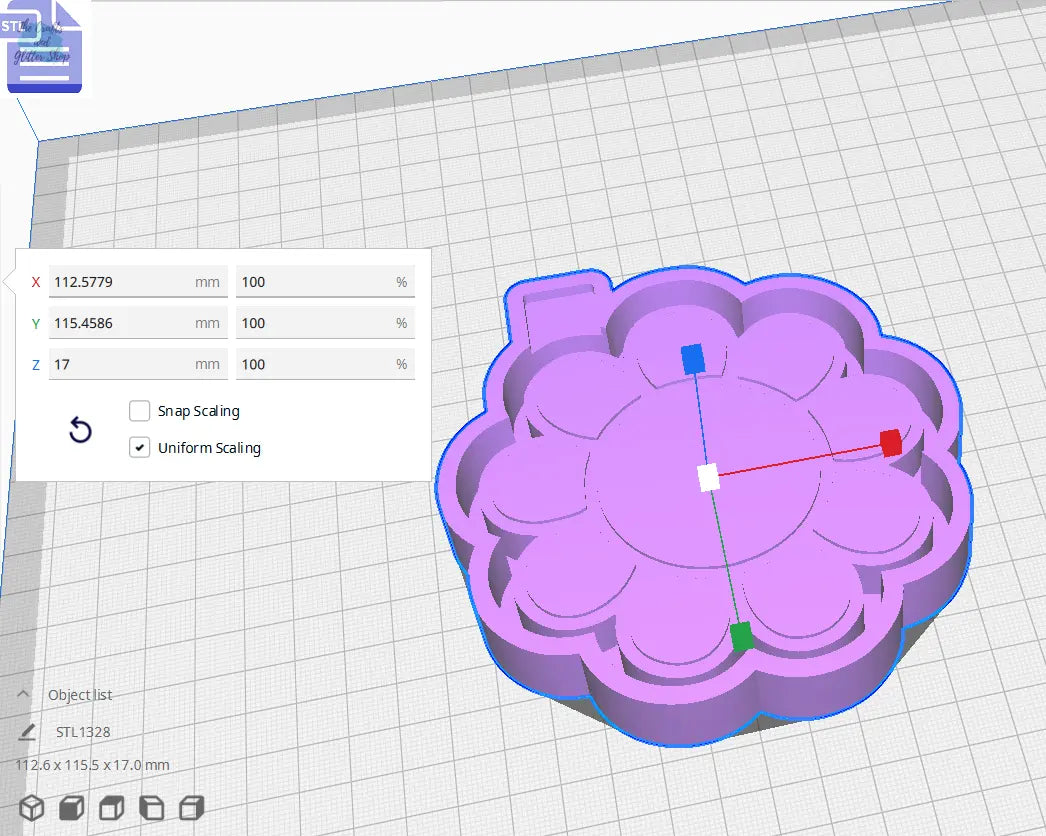Click the white center scale handle
Screen dimensions: 1046x836
point(710,479)
